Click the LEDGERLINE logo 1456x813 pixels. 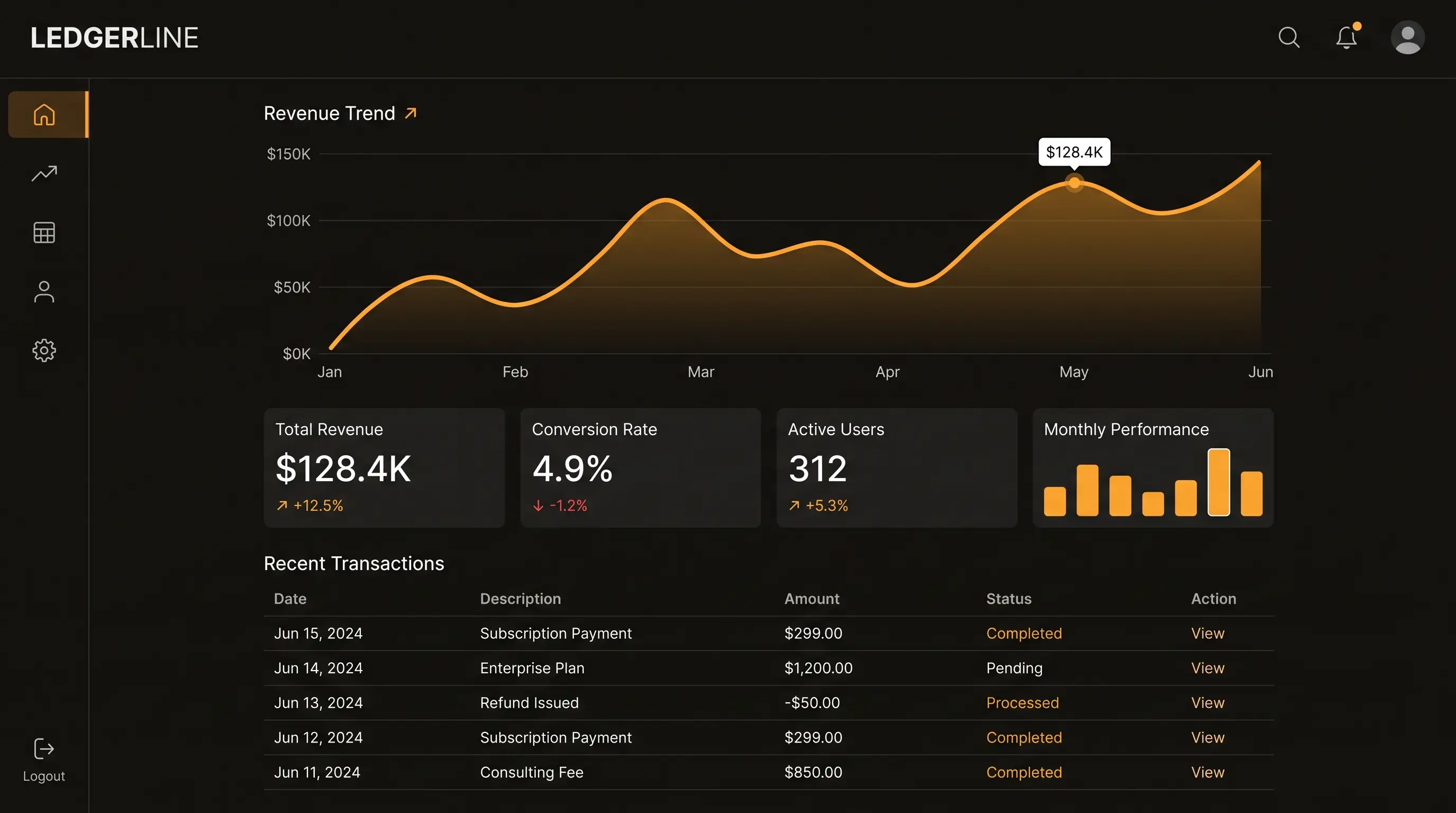[114, 38]
